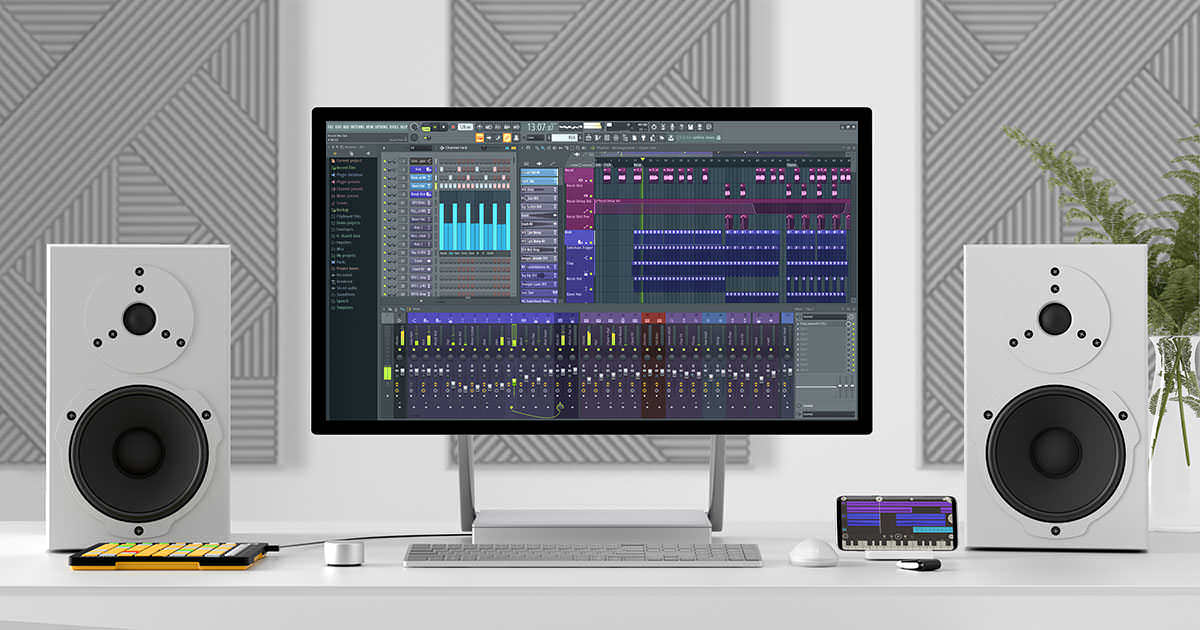Open the EDIT menu
Screen dimensions: 1200x630
point(337,127)
